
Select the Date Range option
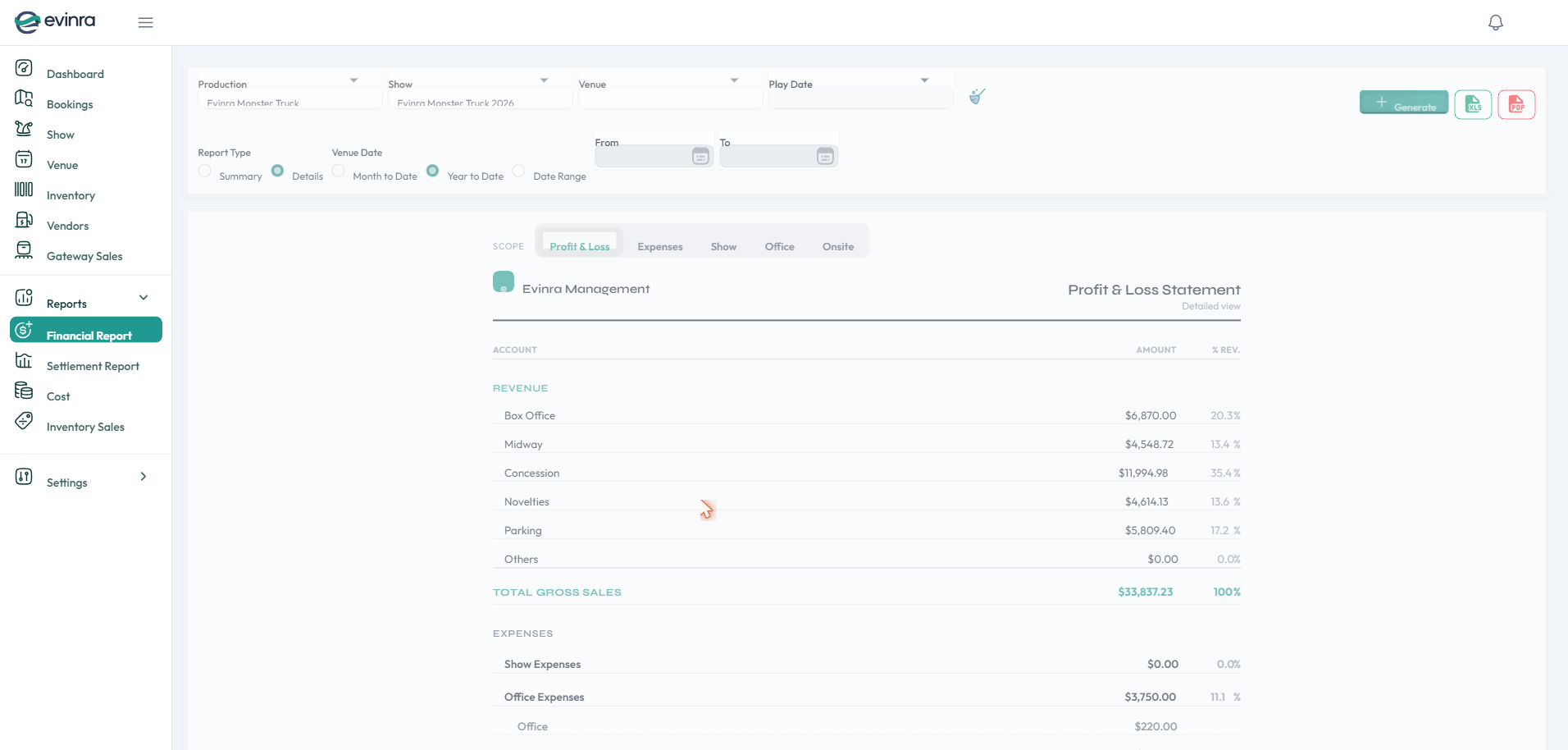pyautogui.click(x=519, y=171)
